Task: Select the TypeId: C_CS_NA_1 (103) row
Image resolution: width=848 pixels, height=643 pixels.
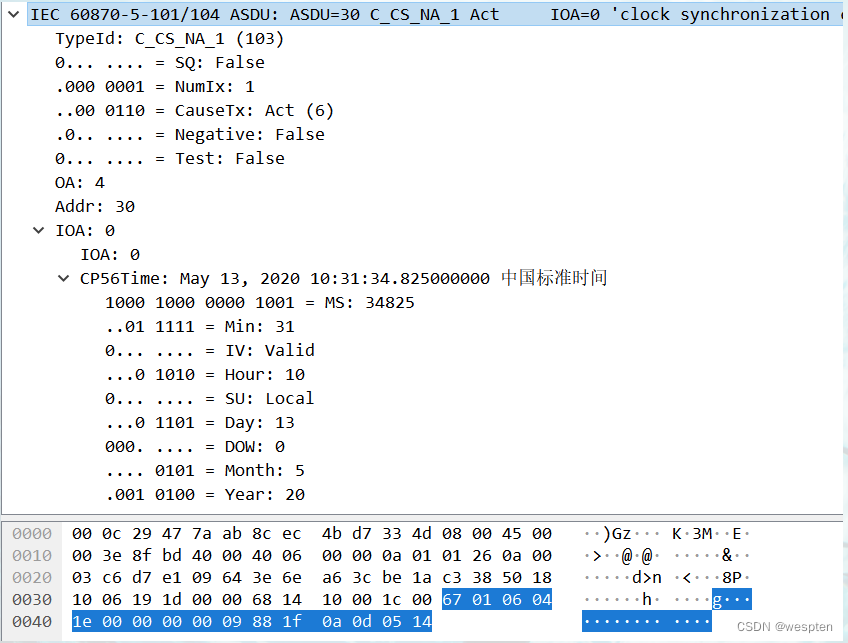Action: (x=169, y=39)
